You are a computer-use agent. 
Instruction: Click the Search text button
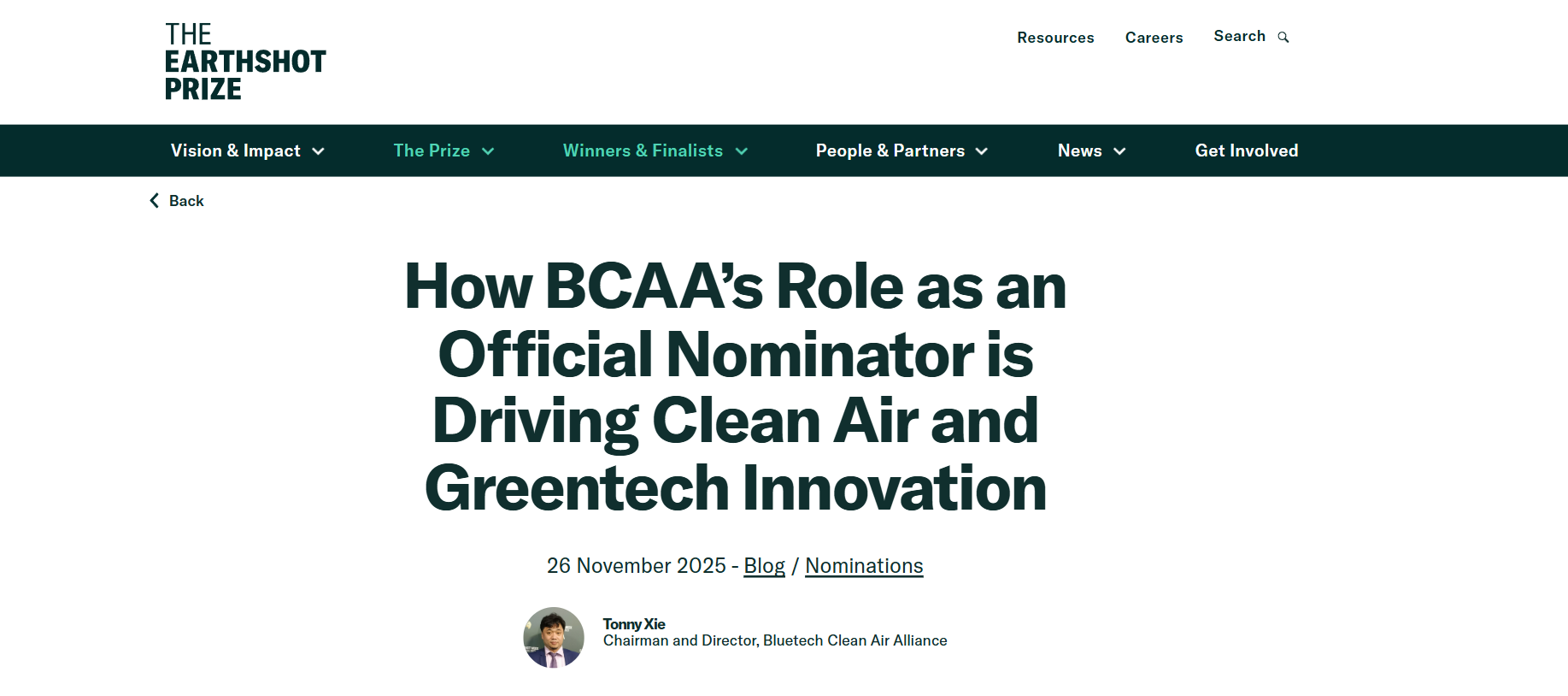point(1239,36)
